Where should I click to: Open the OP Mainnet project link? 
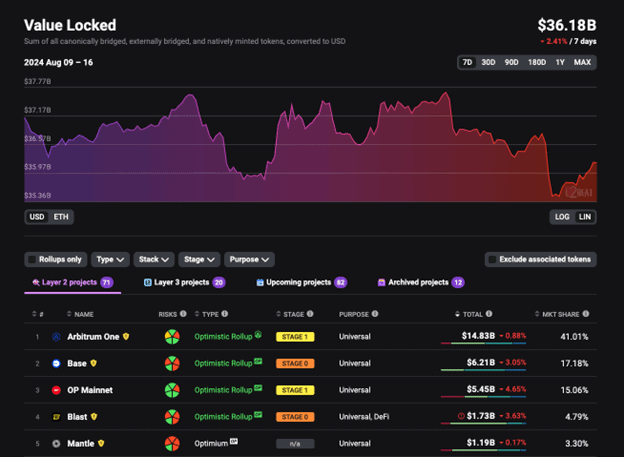pyautogui.click(x=90, y=390)
